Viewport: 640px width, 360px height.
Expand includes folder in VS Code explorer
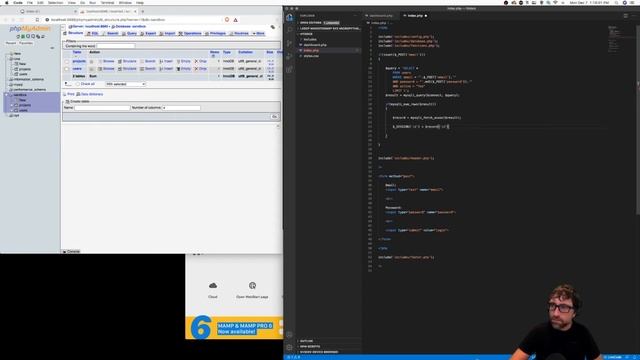click(310, 39)
